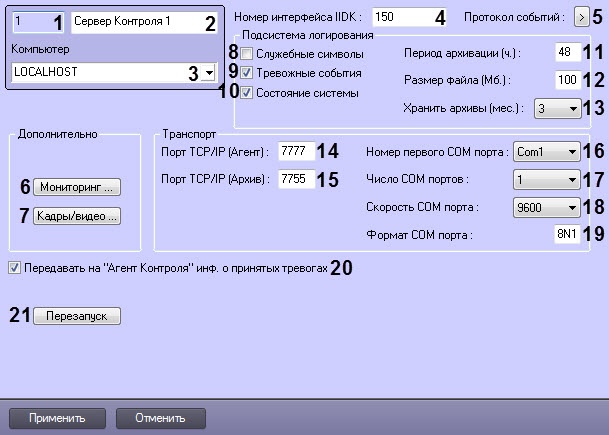Toggle the Состояние системы checkbox

[x=247, y=93]
